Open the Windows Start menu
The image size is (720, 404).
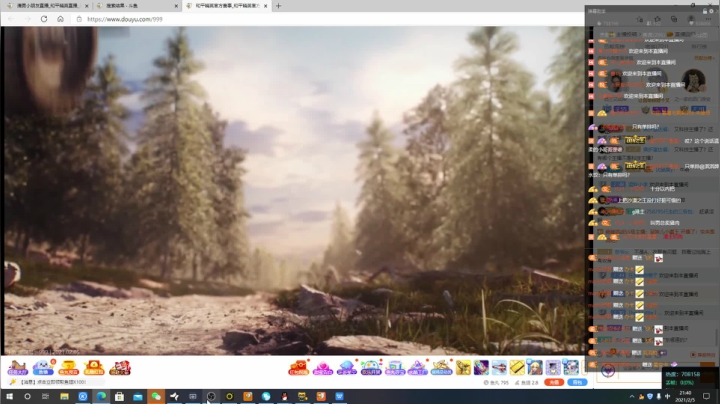point(9,396)
